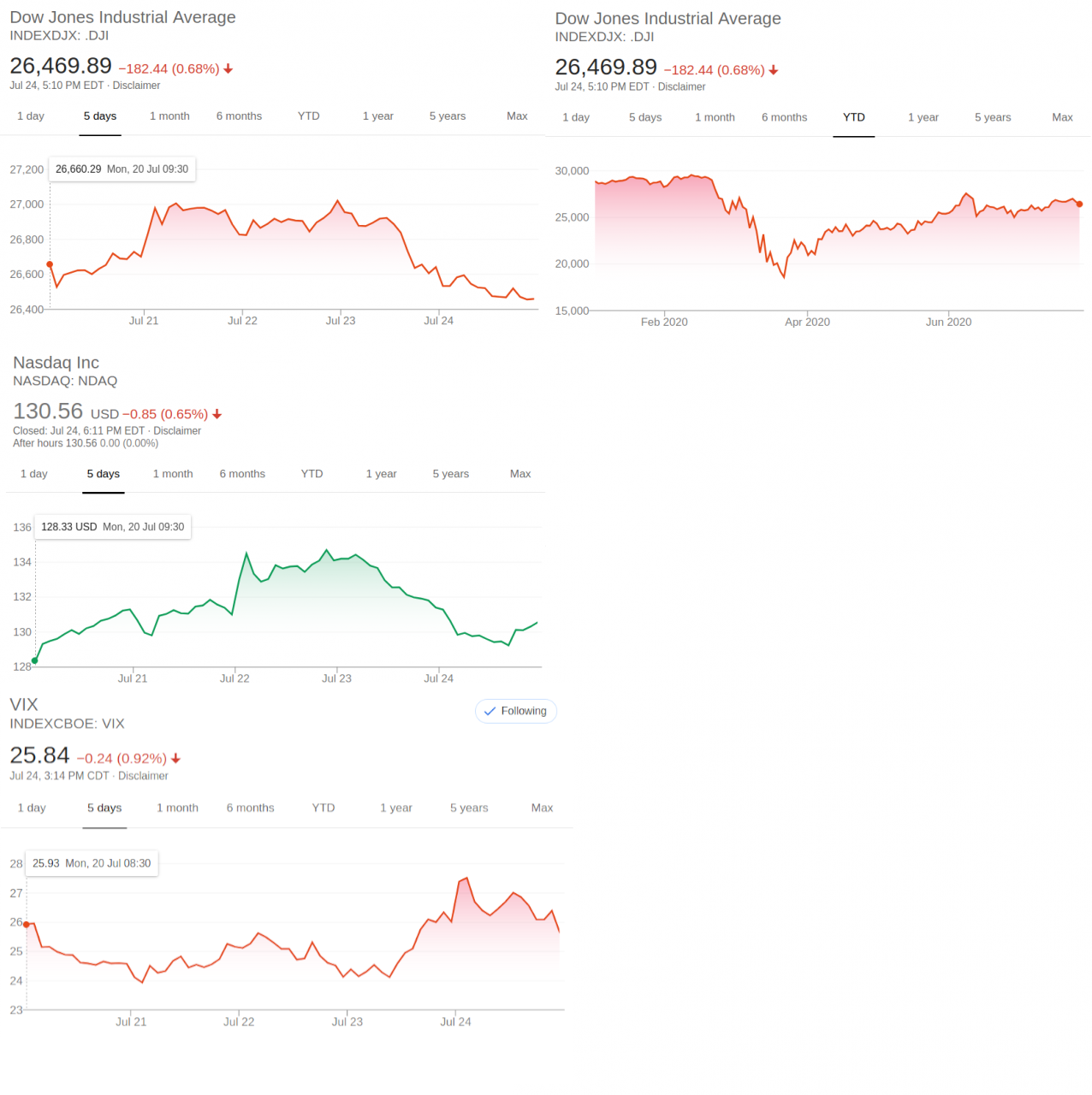Switch Nasdaq Inc chart to 6 months
Viewport: 1092px width, 1095px height.
click(242, 474)
